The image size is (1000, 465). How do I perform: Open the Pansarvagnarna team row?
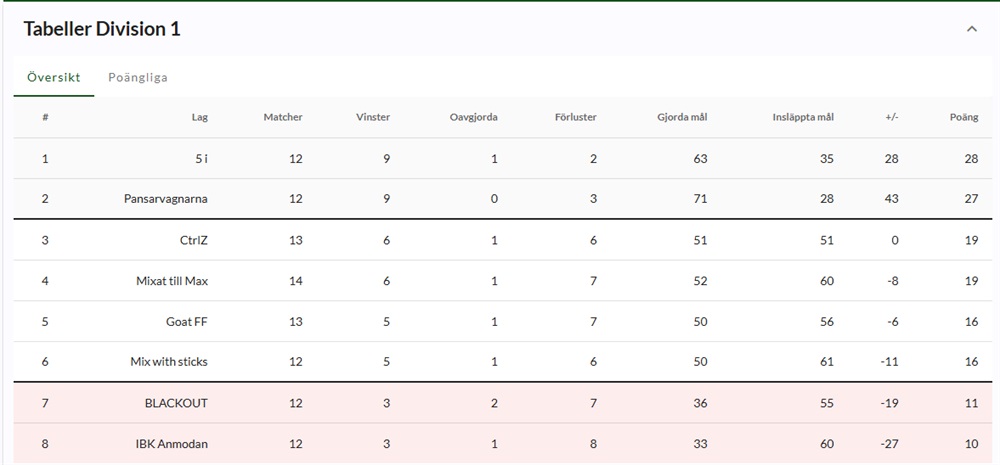tap(166, 199)
